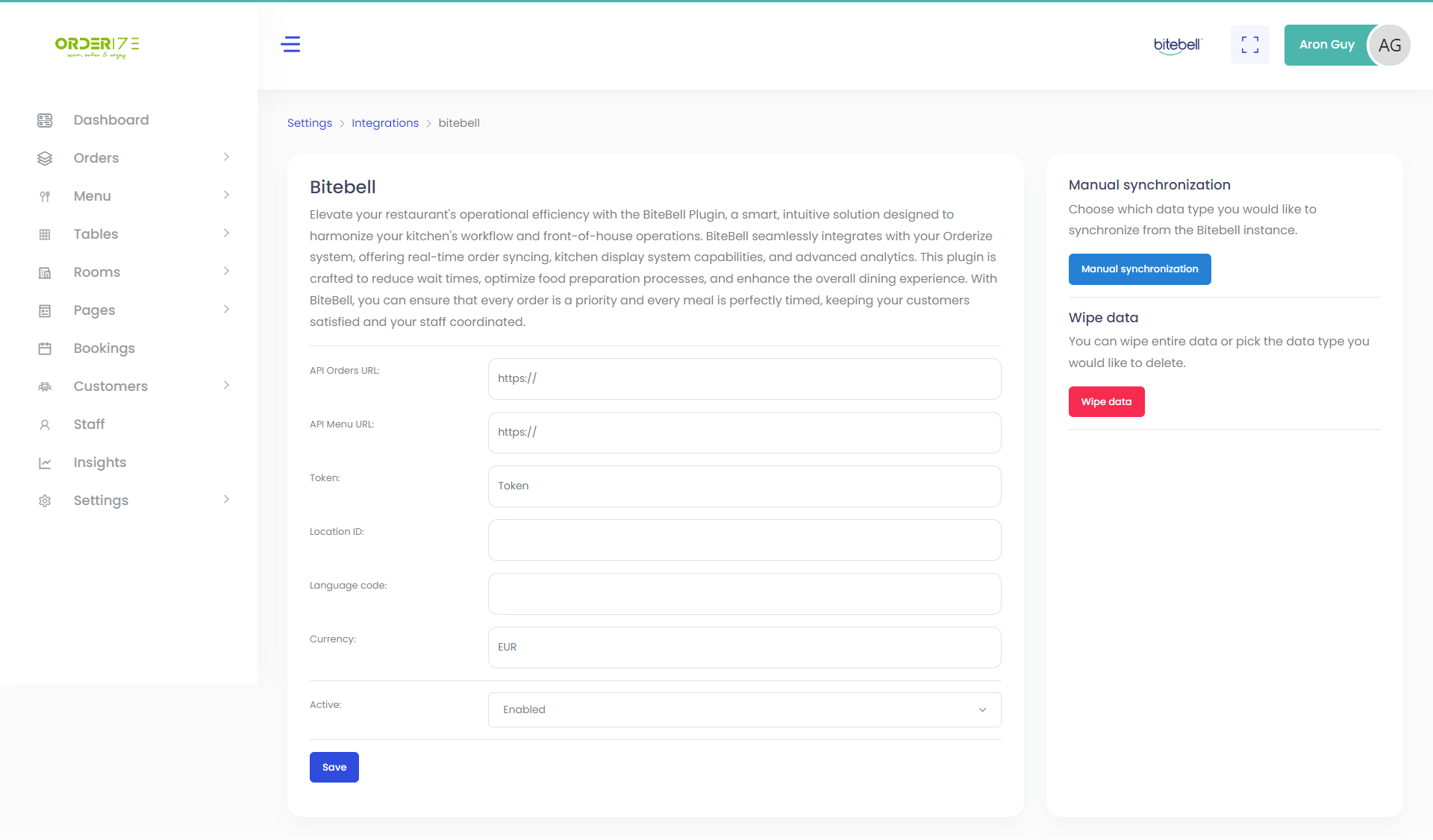The image size is (1433, 840).
Task: Expand the Orders submenu chevron
Action: [x=226, y=157]
